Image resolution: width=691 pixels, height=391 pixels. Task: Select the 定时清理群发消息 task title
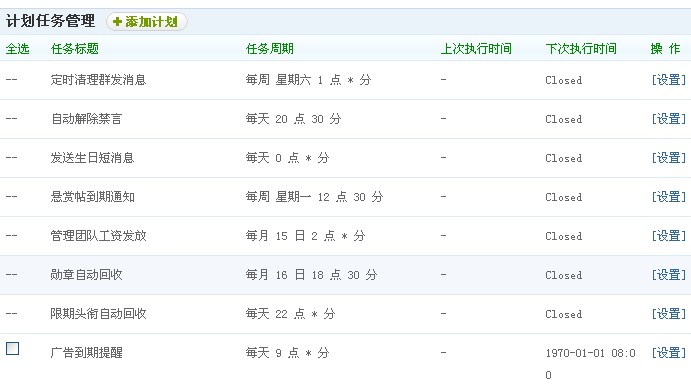[x=98, y=80]
